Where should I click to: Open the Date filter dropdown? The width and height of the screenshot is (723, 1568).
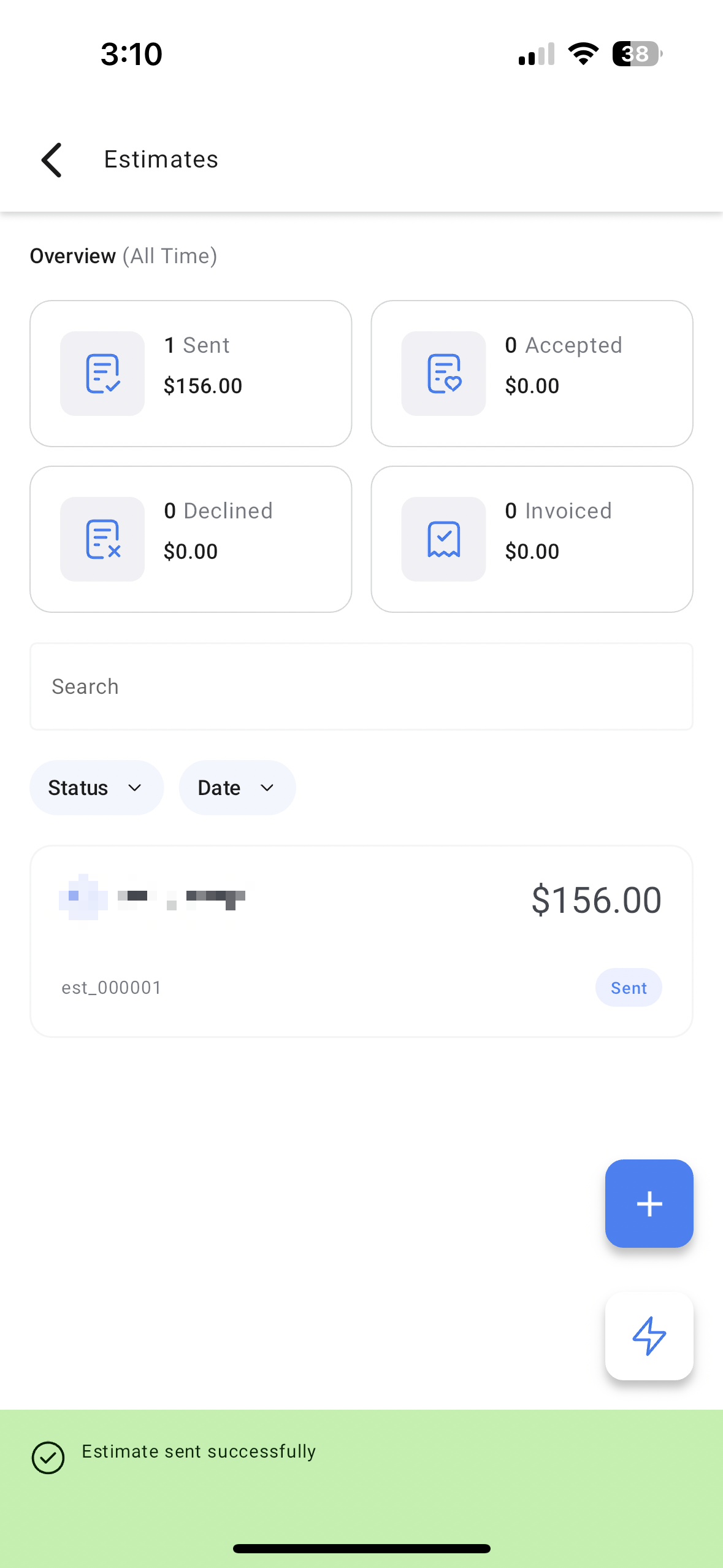237,788
